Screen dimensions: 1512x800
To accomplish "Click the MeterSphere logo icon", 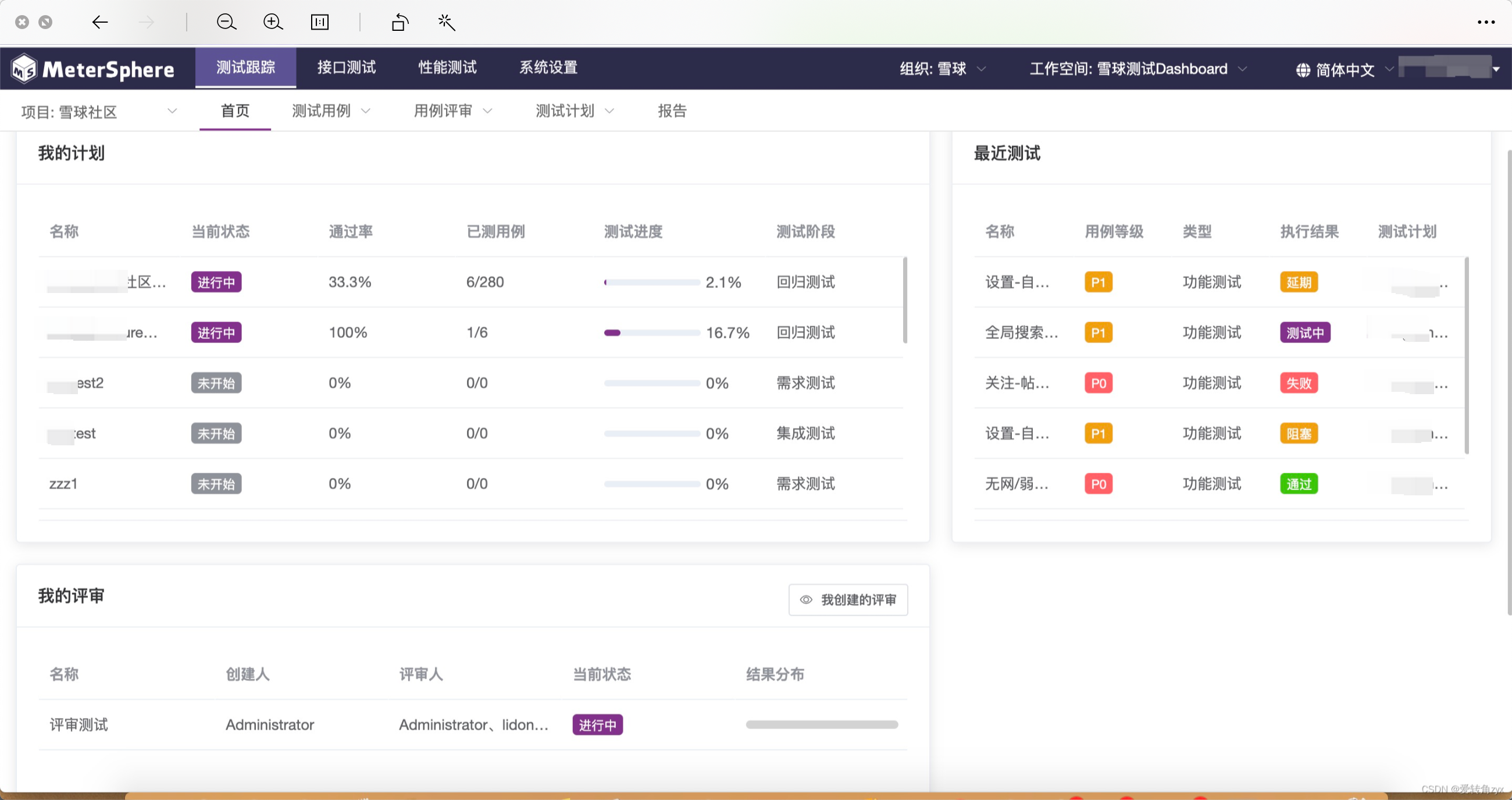I will point(23,67).
